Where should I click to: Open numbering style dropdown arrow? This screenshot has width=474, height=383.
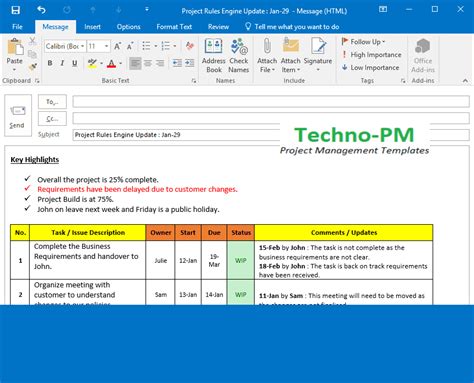175,46
